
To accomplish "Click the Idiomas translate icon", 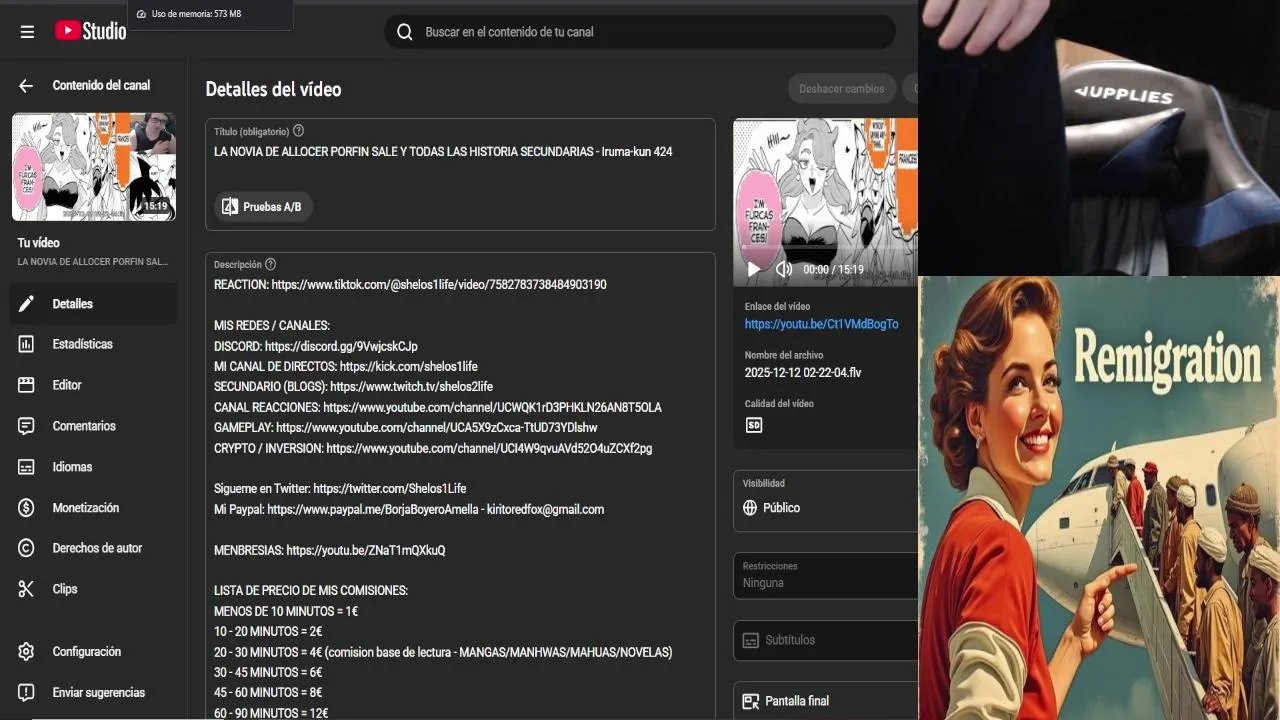I will point(26,467).
